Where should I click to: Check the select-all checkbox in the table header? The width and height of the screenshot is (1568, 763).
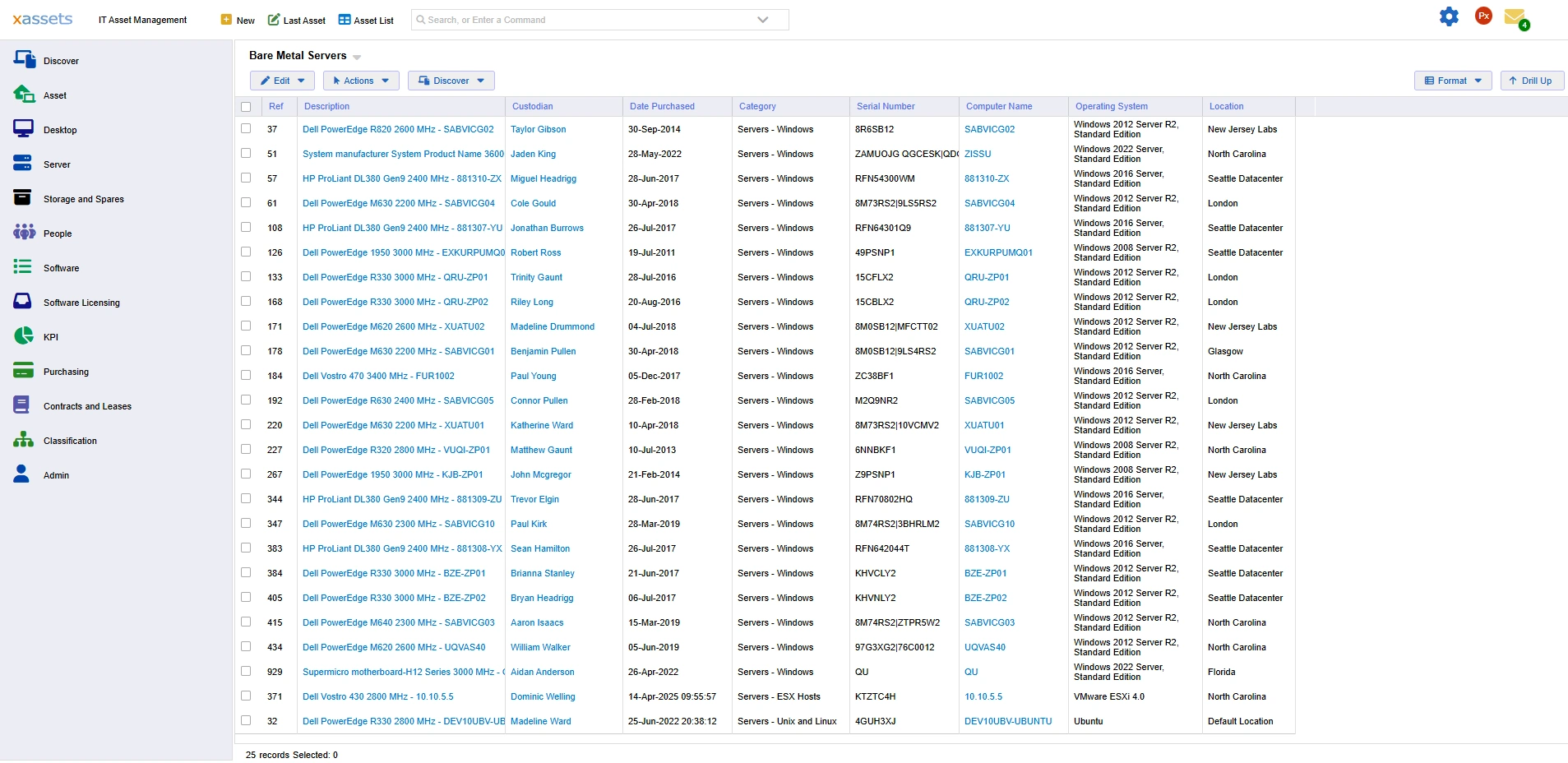[246, 106]
